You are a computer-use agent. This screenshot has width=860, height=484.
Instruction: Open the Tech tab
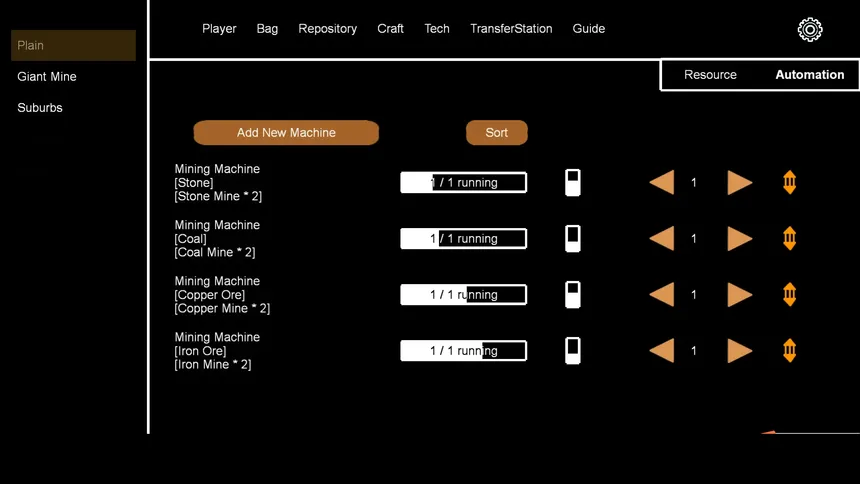pyautogui.click(x=437, y=29)
